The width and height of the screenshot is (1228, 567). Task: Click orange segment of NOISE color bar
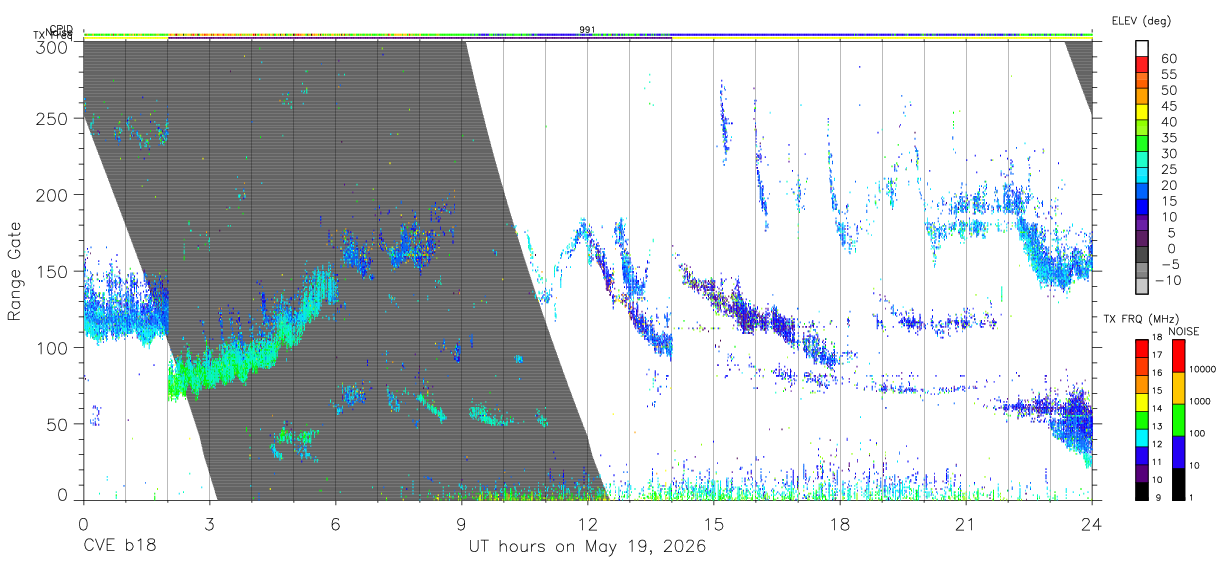coord(1179,388)
